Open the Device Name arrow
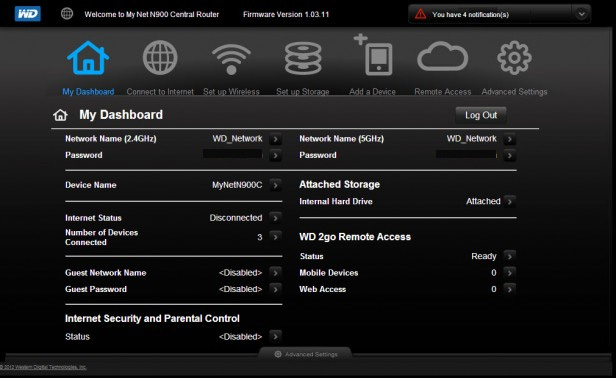616x378 pixels. coord(275,185)
